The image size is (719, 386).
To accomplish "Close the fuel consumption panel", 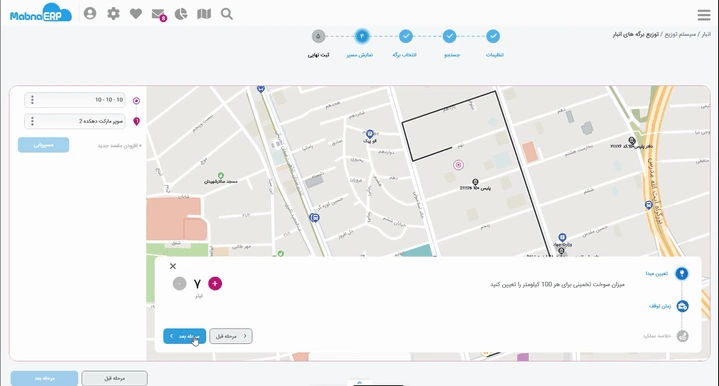I will tap(173, 266).
